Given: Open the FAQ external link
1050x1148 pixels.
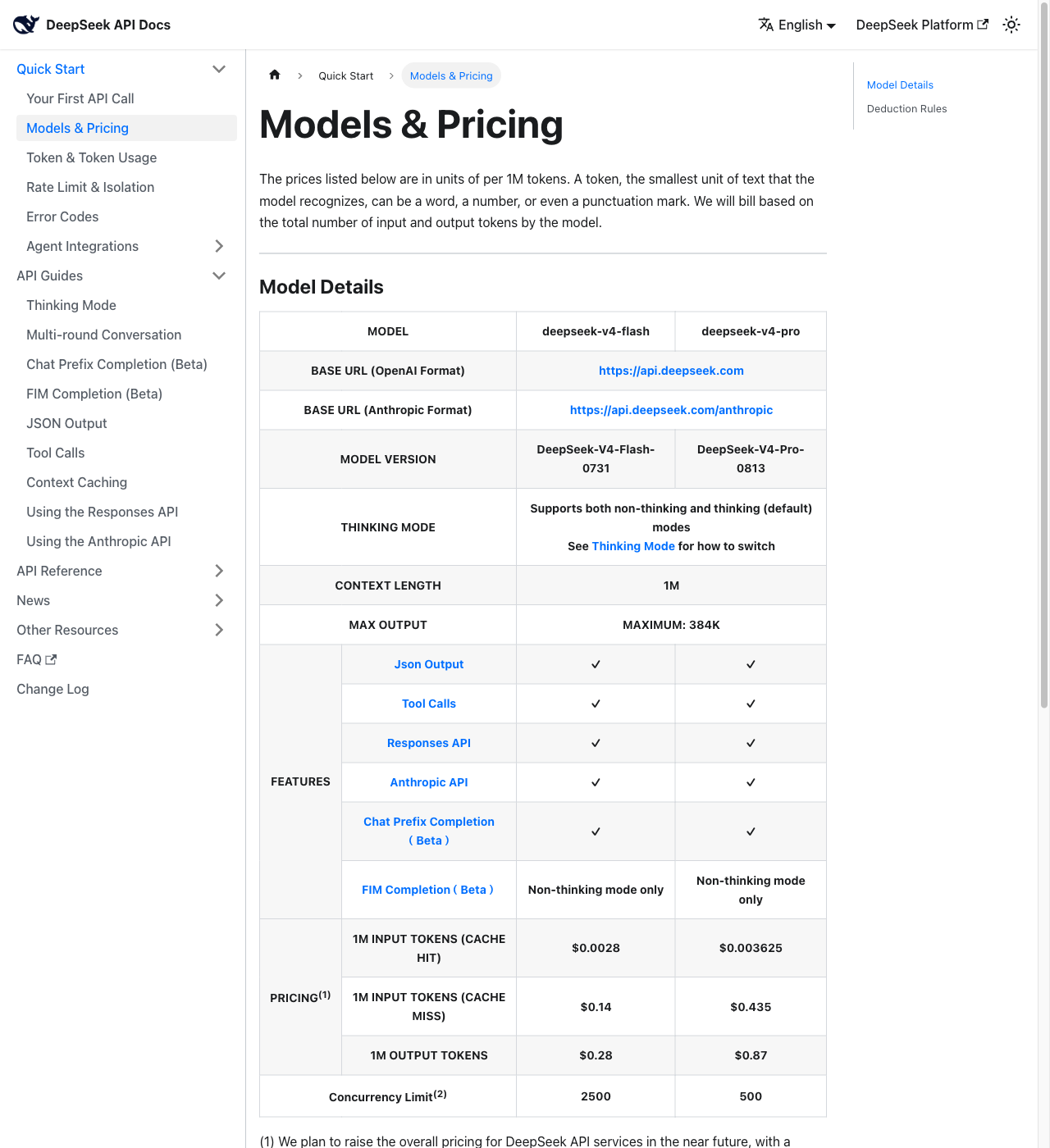Looking at the screenshot, I should click(x=37, y=659).
